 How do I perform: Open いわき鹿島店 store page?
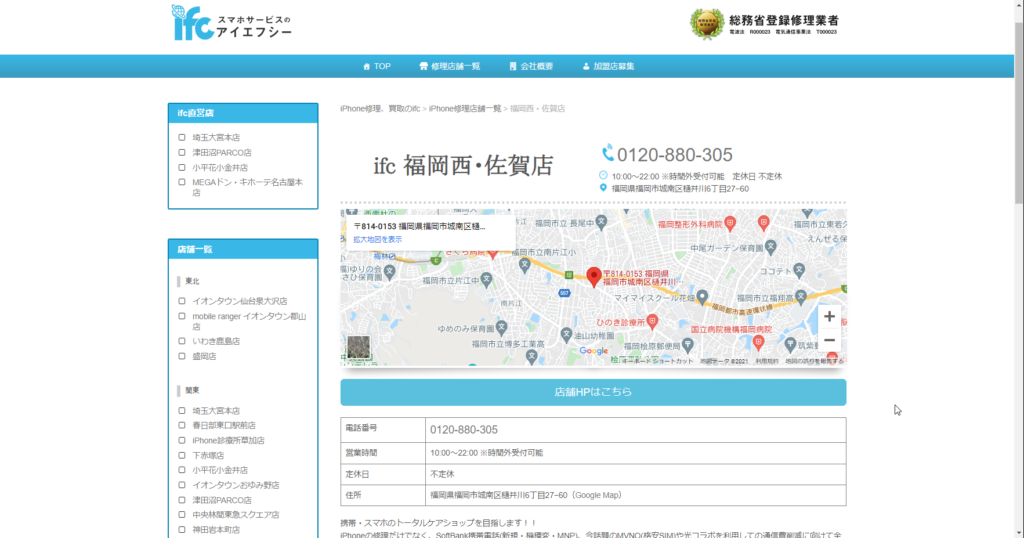(x=216, y=341)
